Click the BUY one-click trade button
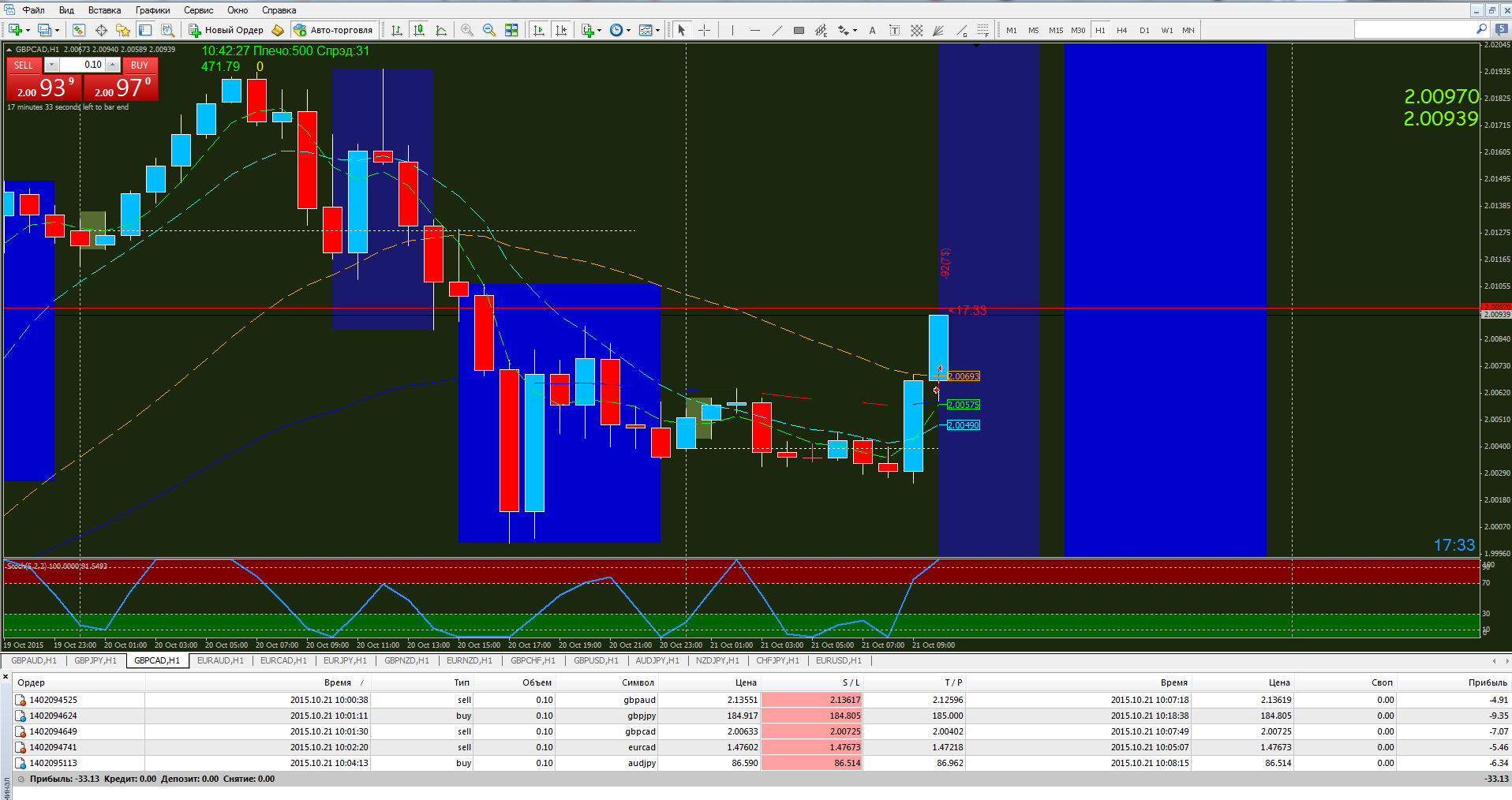1512x800 pixels. 140,65
